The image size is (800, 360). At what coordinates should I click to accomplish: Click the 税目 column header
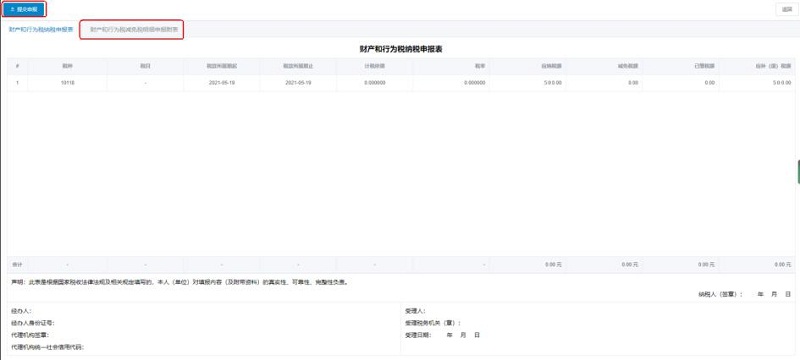click(x=145, y=66)
